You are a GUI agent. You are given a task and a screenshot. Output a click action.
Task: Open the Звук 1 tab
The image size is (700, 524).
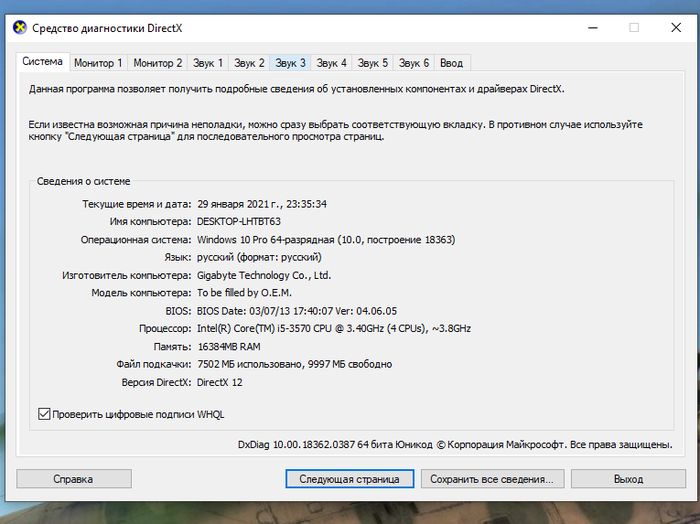pyautogui.click(x=208, y=63)
